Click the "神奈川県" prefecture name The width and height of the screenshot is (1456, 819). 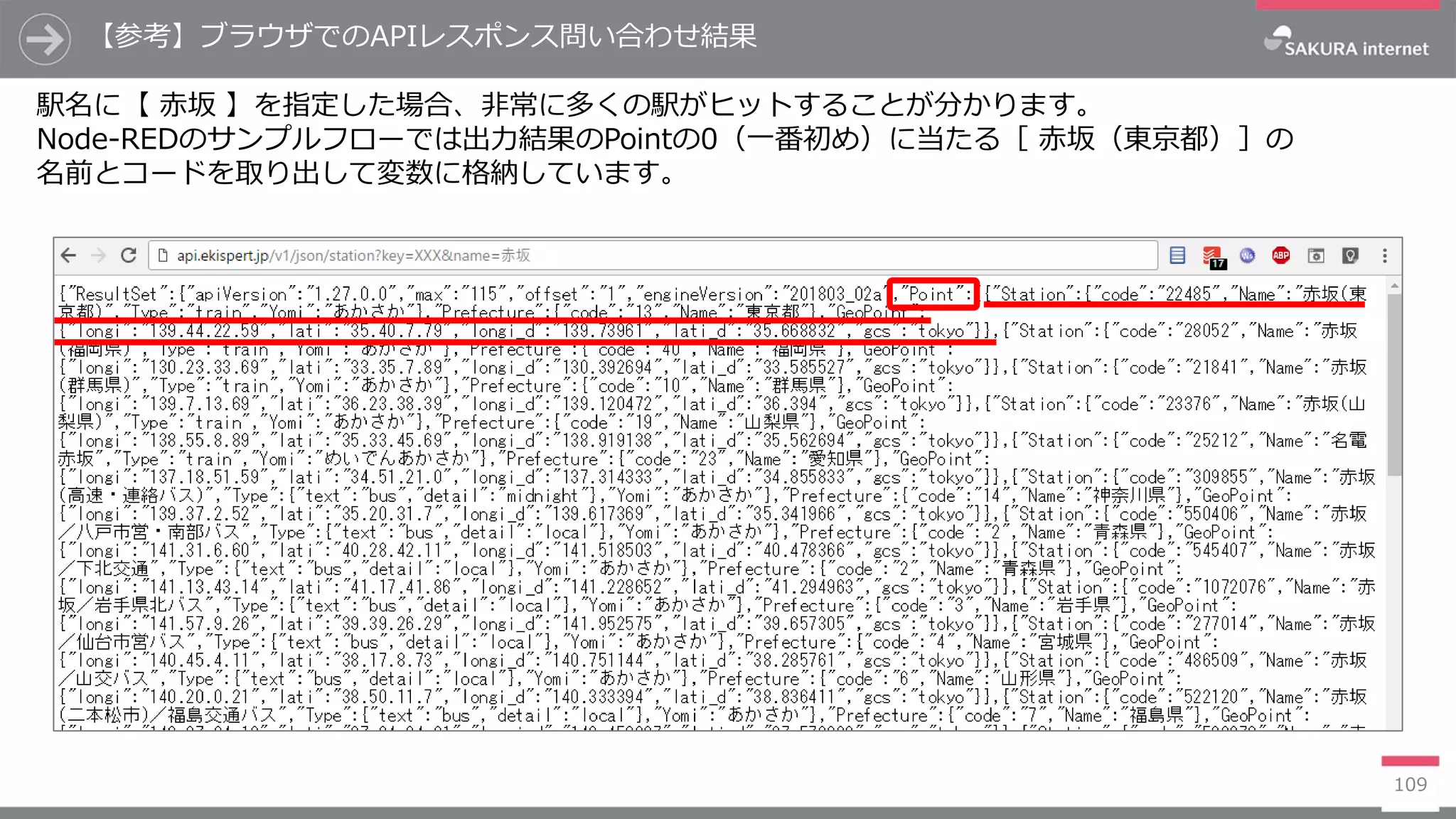1129,496
